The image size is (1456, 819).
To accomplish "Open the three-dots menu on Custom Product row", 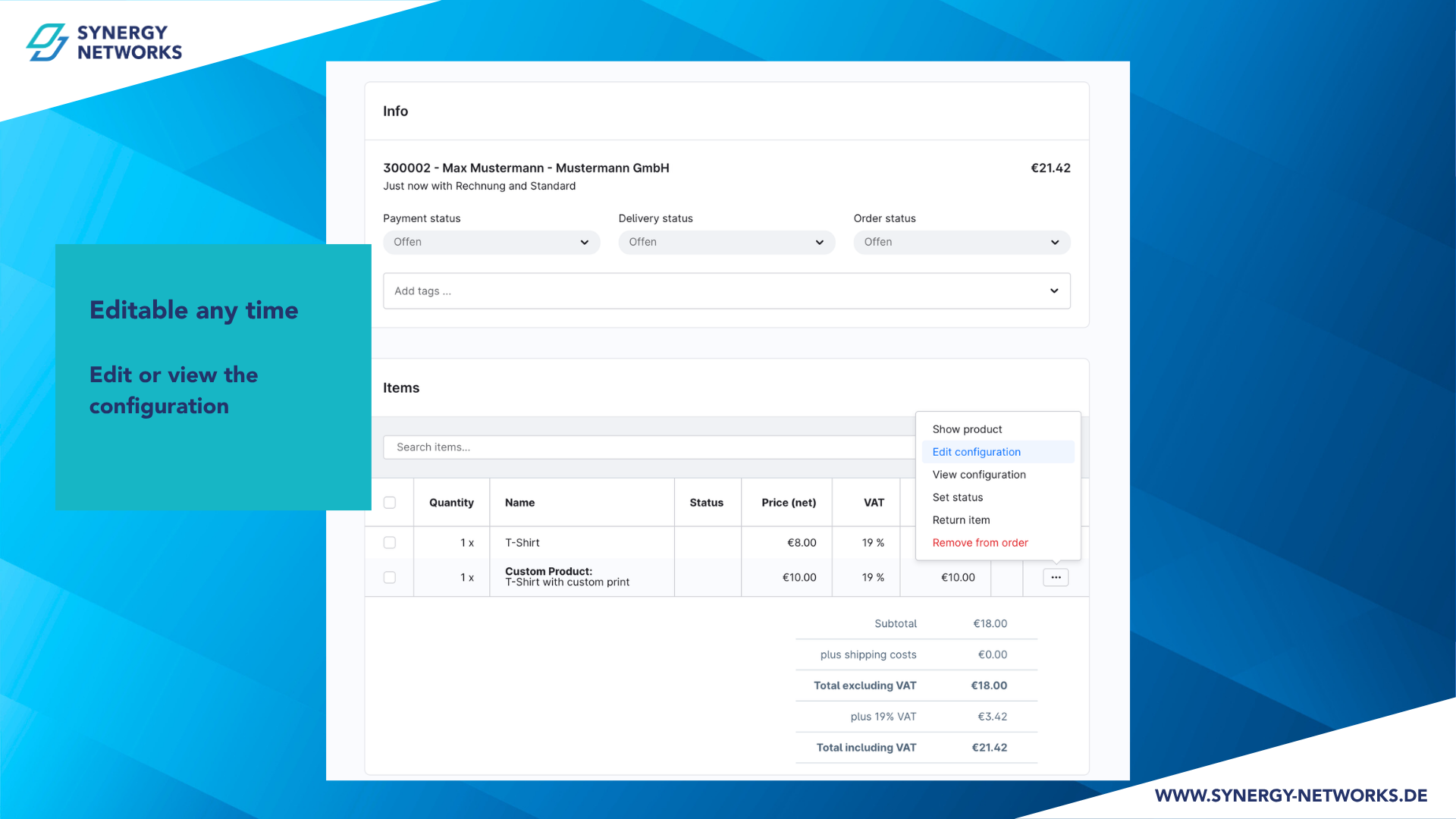I will (1056, 577).
